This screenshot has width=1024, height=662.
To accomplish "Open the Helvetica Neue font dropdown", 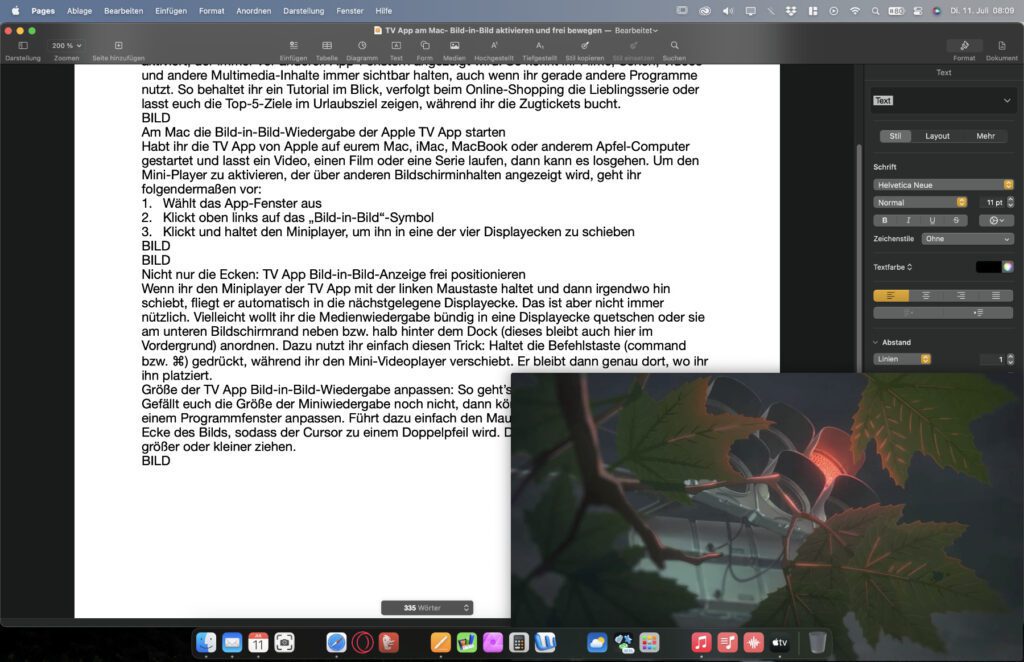I will coord(943,185).
